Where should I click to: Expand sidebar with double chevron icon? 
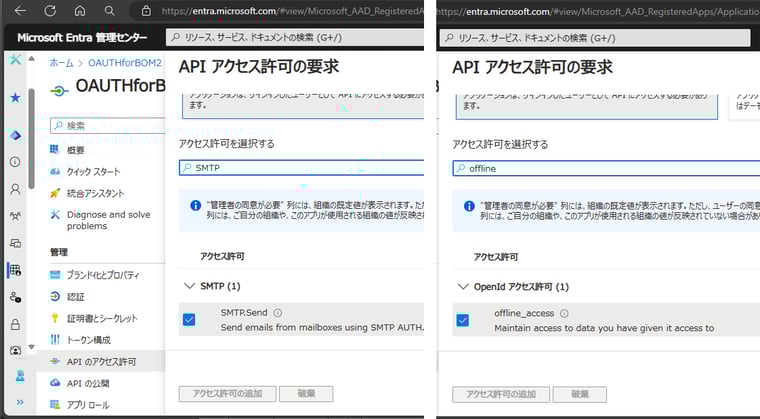point(20,402)
